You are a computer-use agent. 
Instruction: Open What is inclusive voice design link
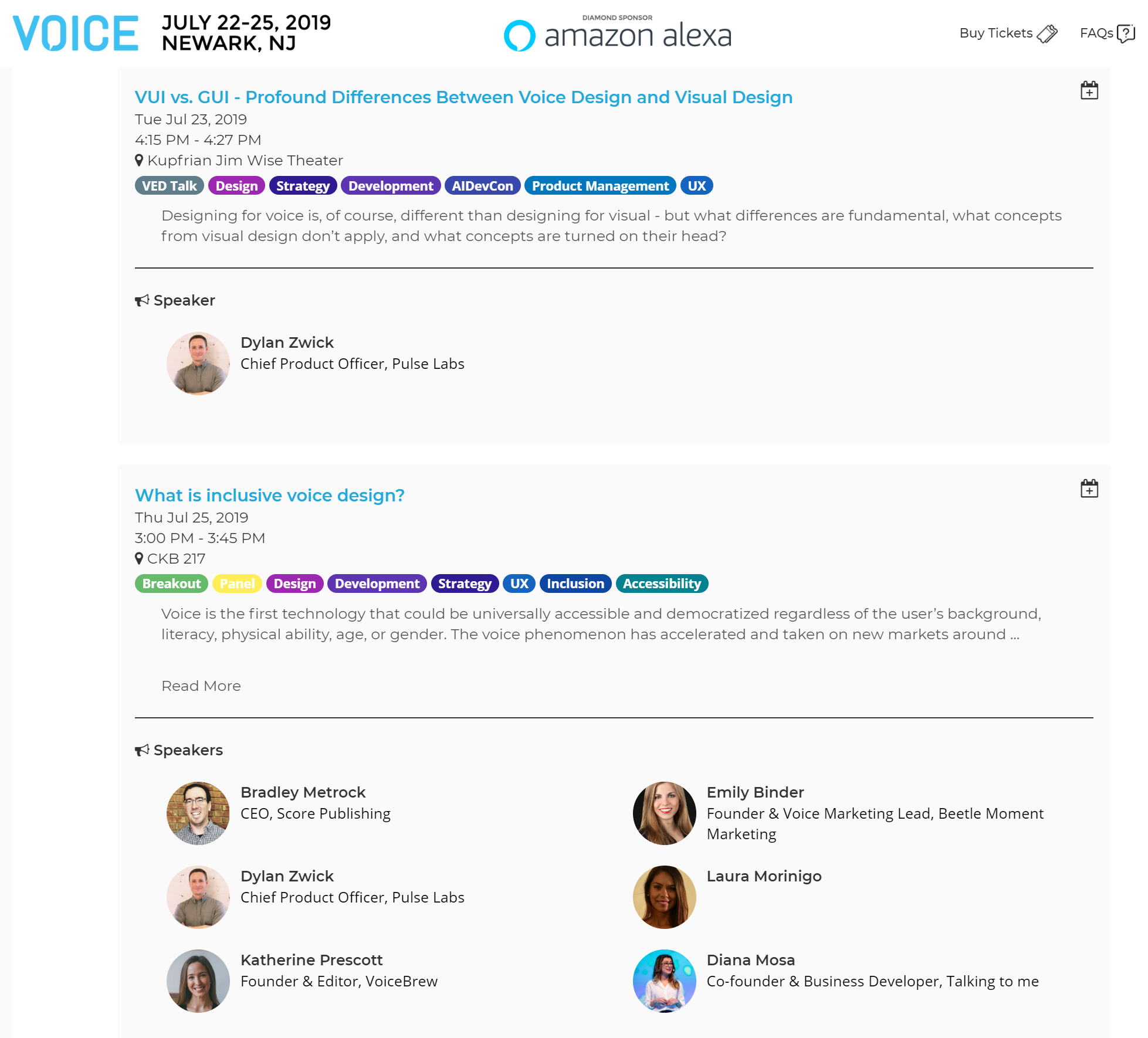coord(270,496)
